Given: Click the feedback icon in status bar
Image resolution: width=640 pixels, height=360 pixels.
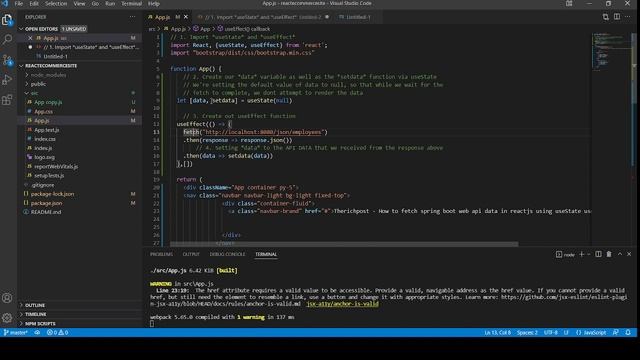Looking at the screenshot, I should point(616,333).
